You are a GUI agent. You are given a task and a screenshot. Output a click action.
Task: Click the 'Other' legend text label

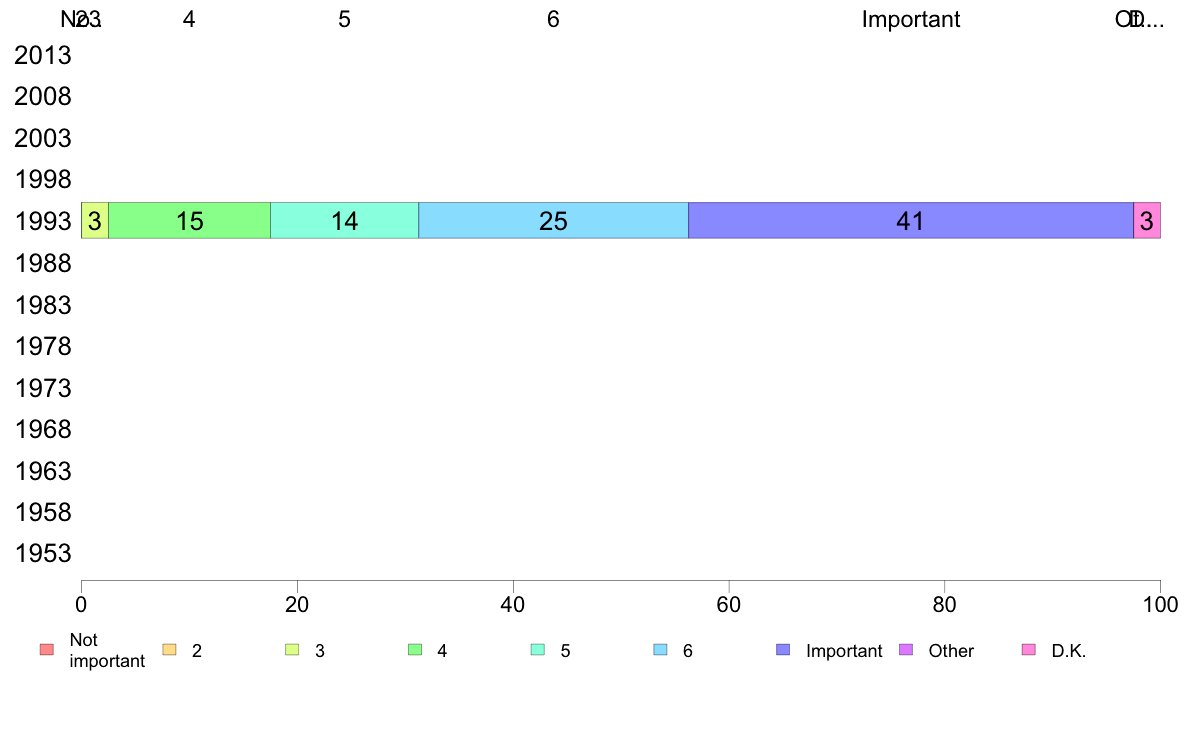[x=951, y=650]
